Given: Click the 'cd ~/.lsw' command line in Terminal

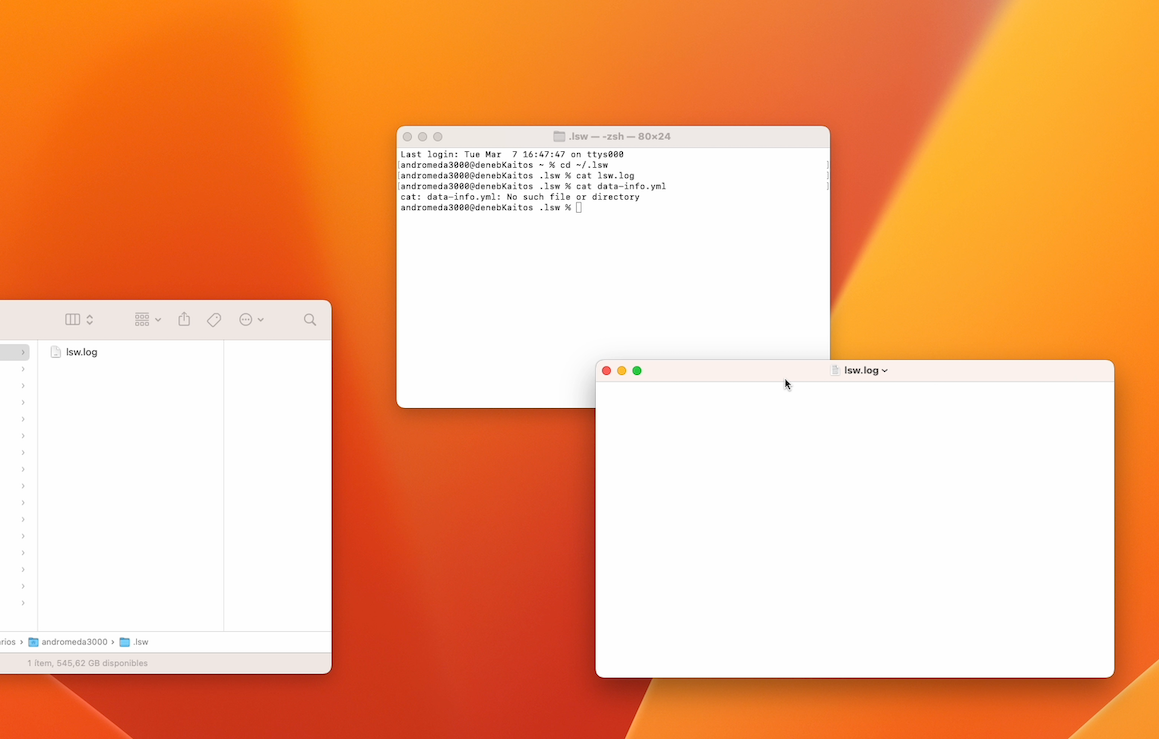Looking at the screenshot, I should pos(504,165).
